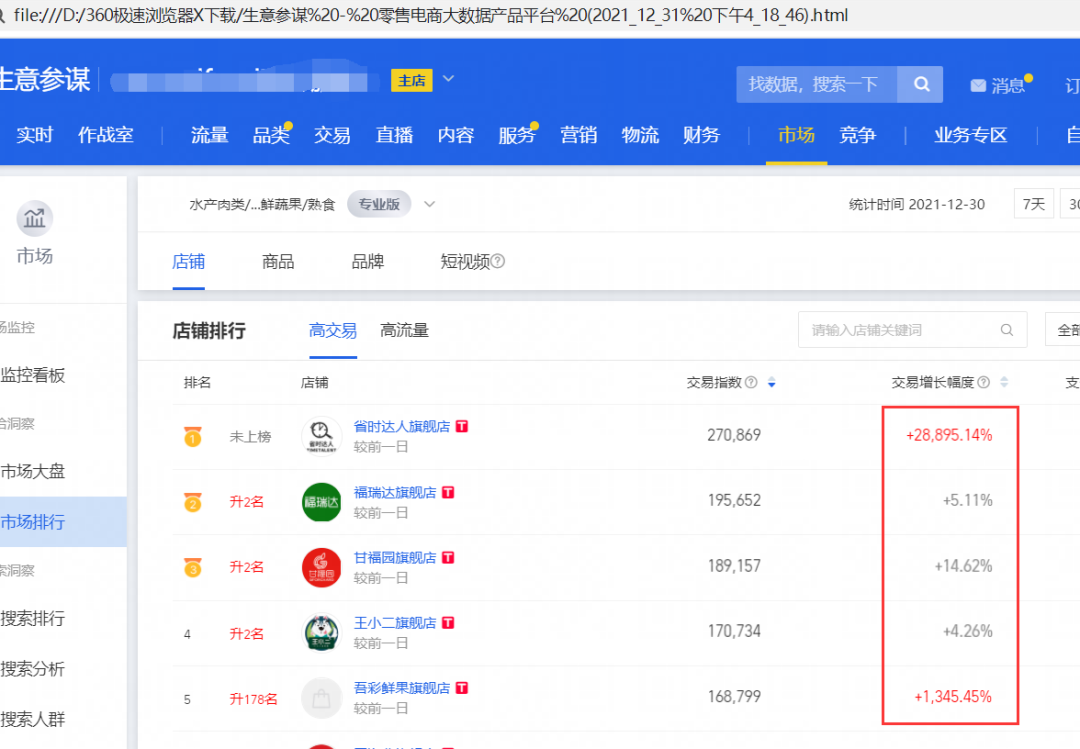Image resolution: width=1080 pixels, height=749 pixels.
Task: Sort by 交易指数 arrow icon
Action: click(x=771, y=382)
